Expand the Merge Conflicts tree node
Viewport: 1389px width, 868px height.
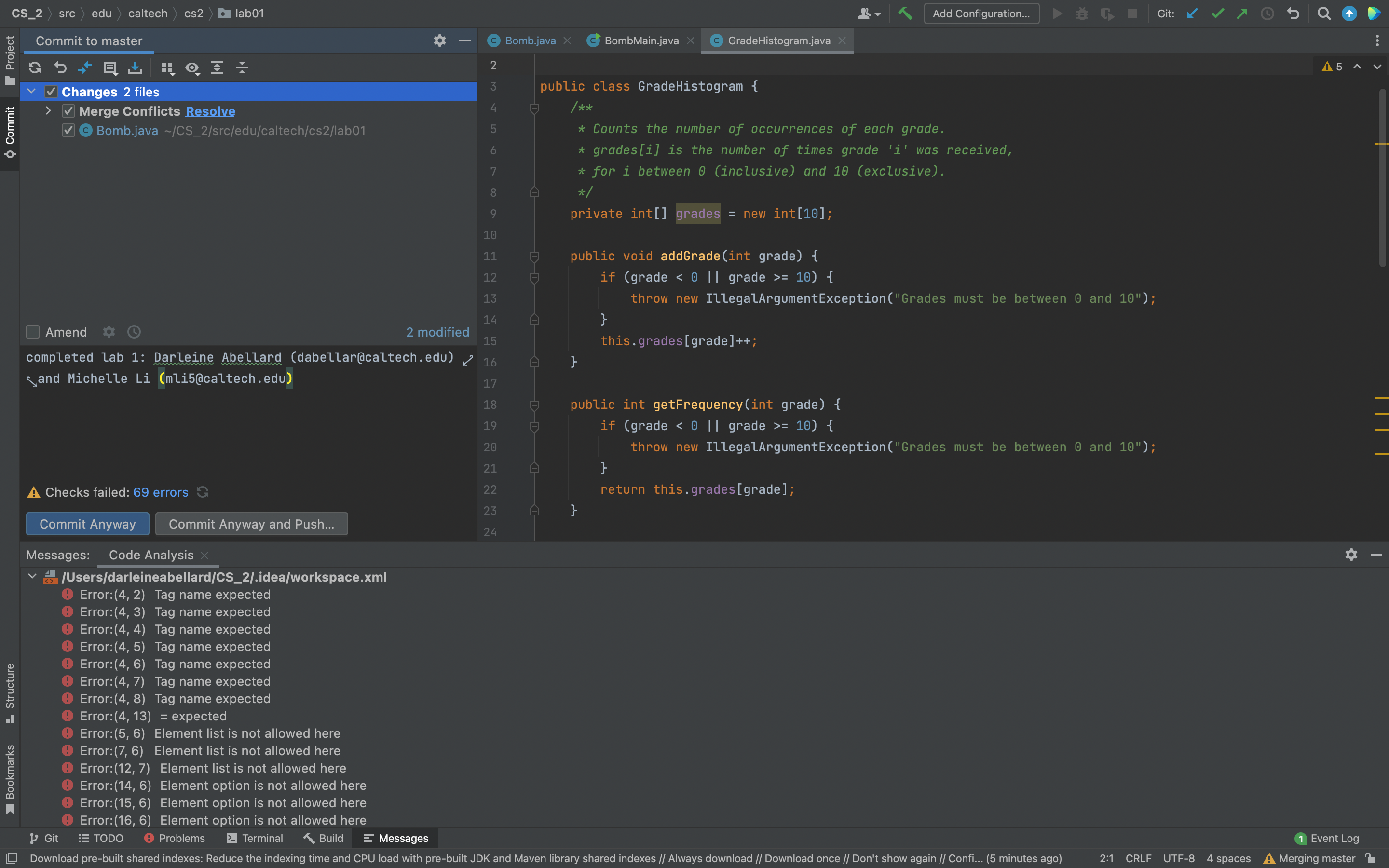click(x=48, y=111)
